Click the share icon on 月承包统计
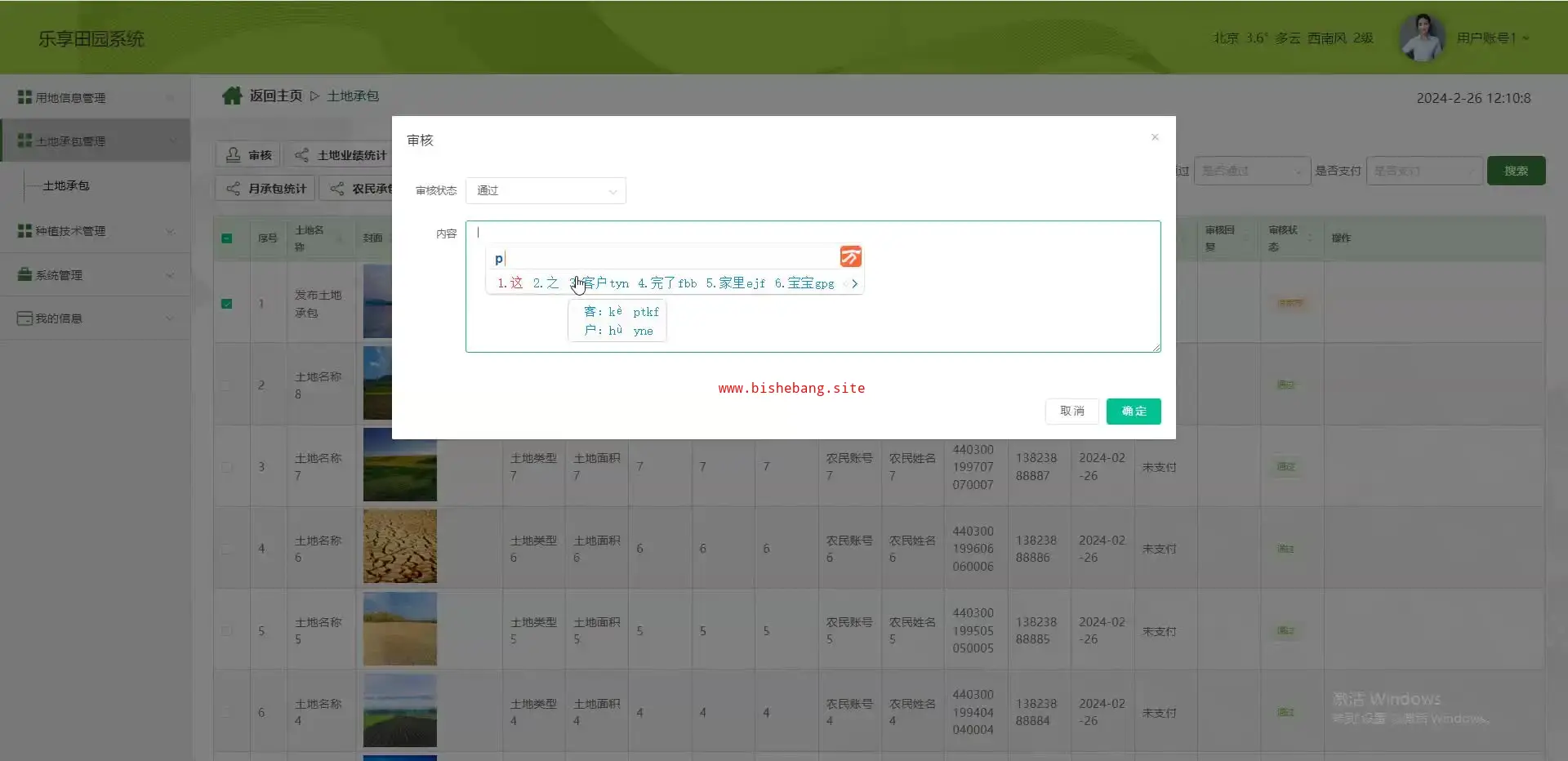The image size is (1568, 761). [x=234, y=189]
